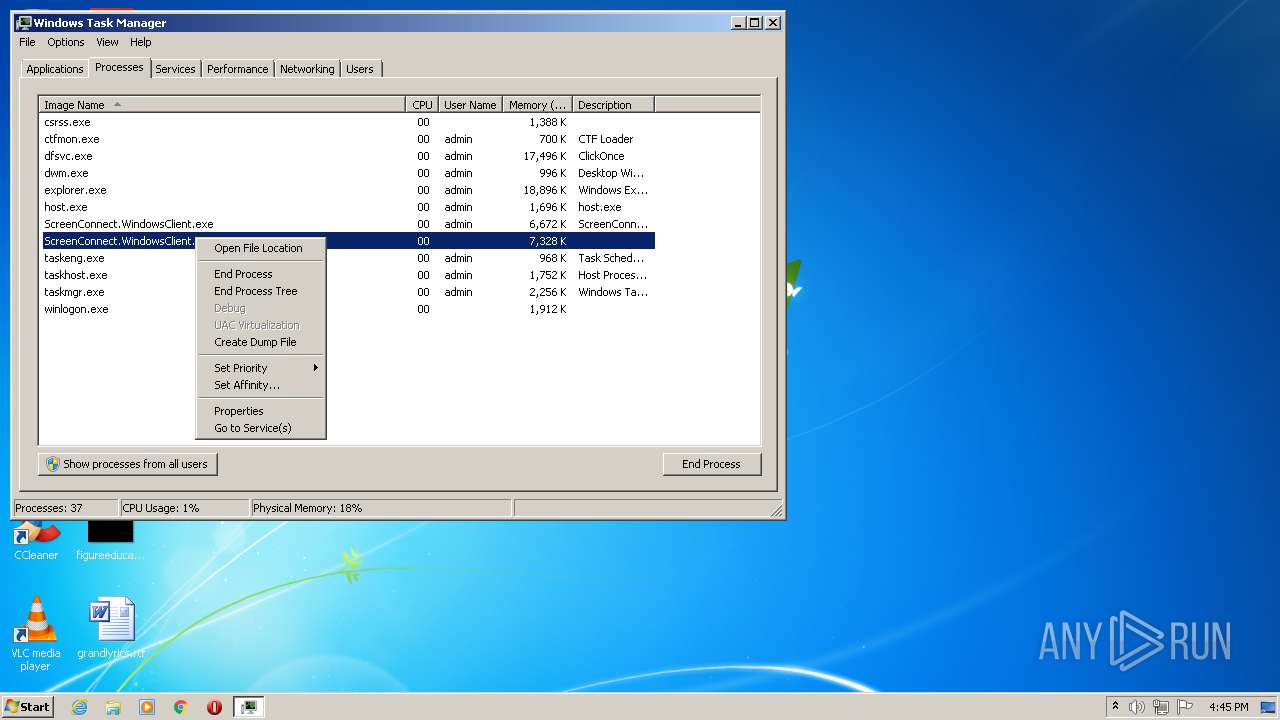Choose Properties in the context menu
This screenshot has height=720, width=1280.
click(x=261, y=411)
